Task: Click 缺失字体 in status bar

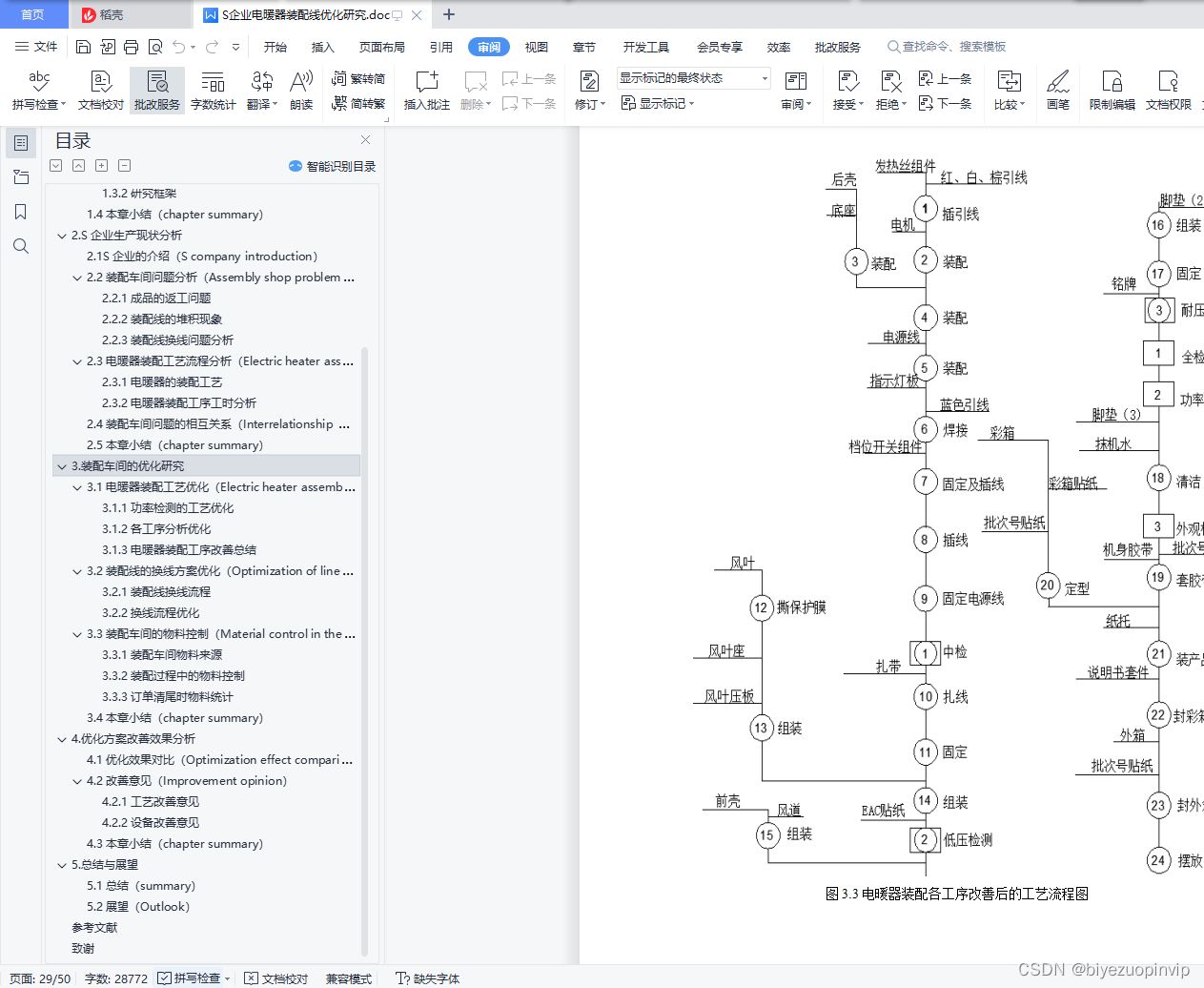Action: tap(428, 978)
